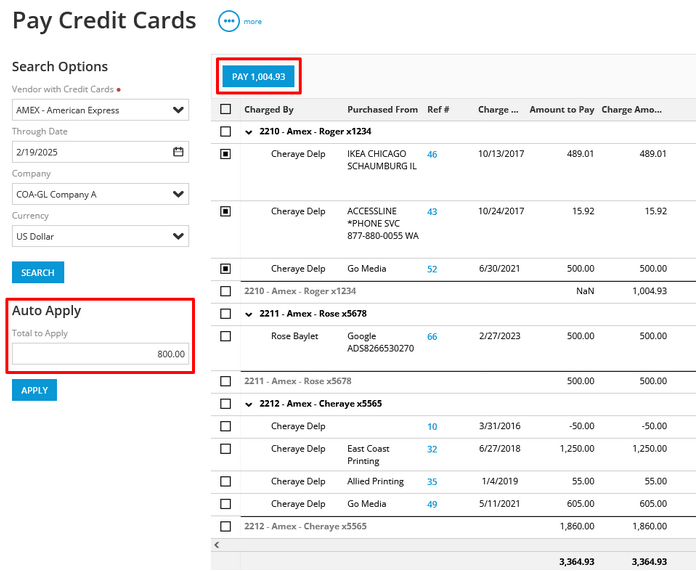Open reference number 49 link
This screenshot has width=698, height=571.
[x=432, y=504]
